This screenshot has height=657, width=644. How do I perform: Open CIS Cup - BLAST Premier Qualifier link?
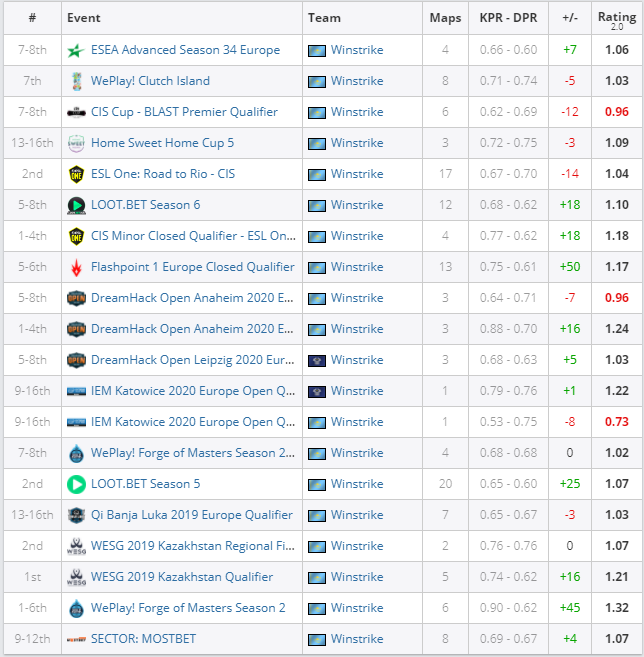pyautogui.click(x=184, y=112)
